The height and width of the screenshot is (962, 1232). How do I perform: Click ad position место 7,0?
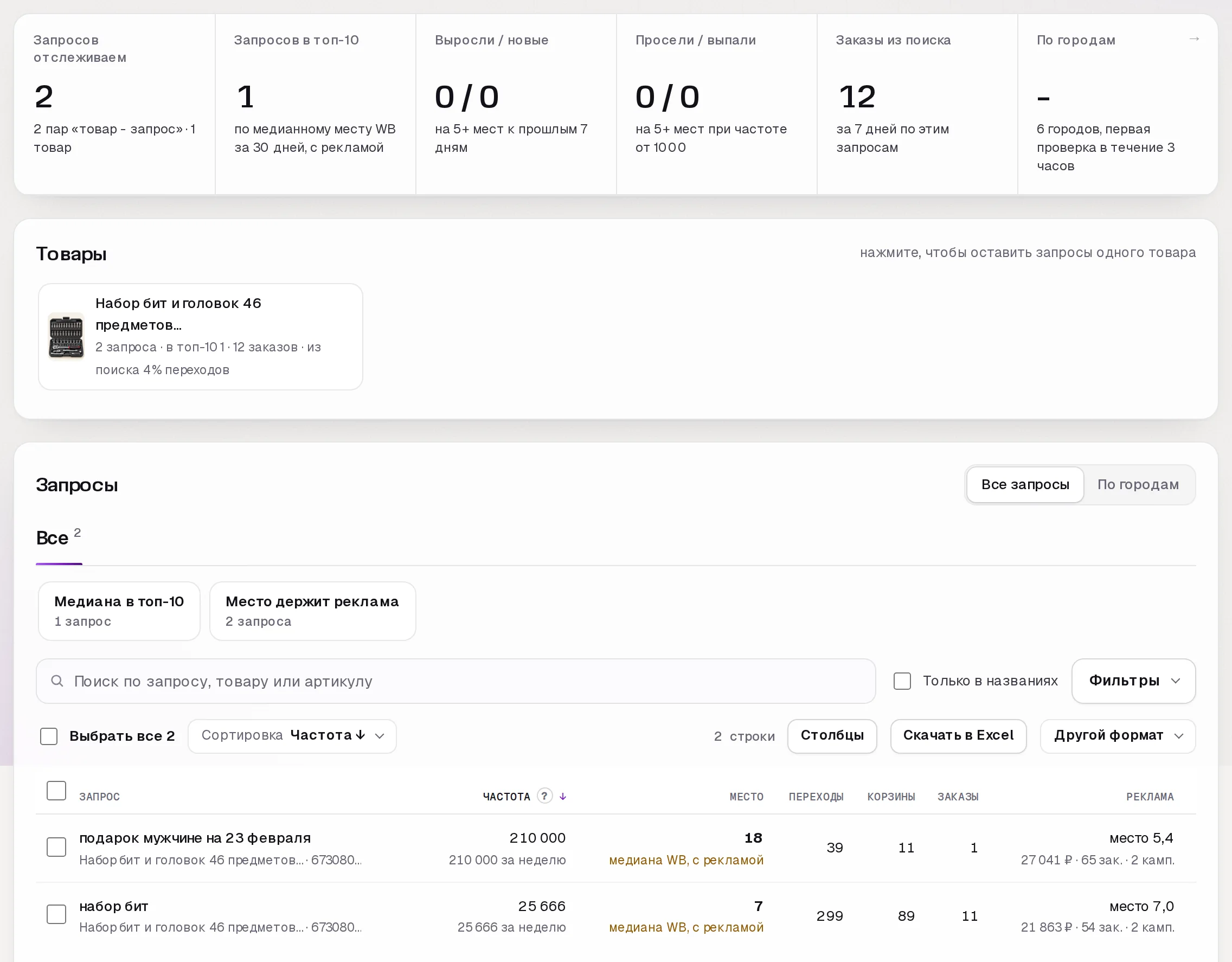1141,906
